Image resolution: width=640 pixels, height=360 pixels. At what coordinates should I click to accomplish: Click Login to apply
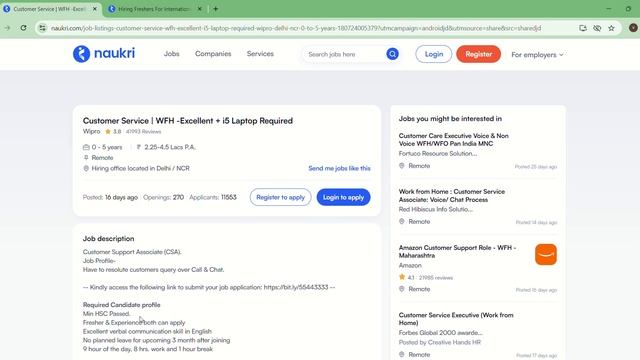click(343, 197)
